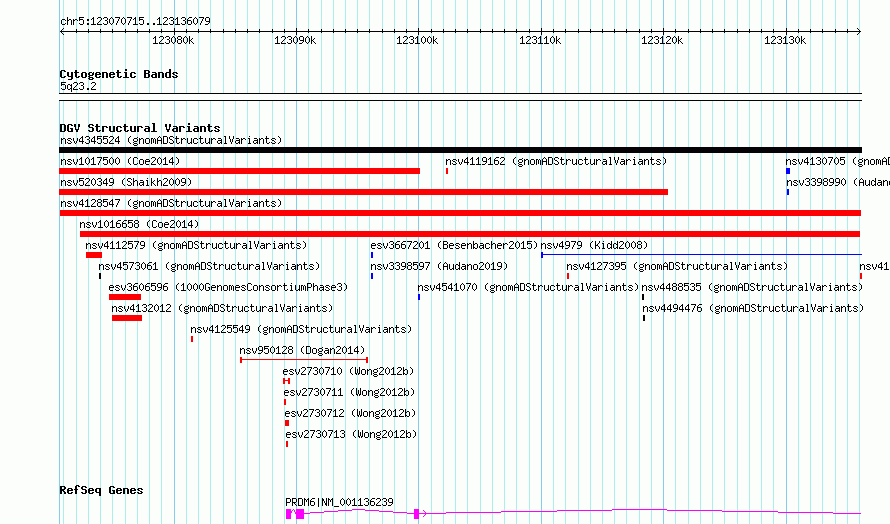
Task: Click the 123100k ruler tick label
Action: point(417,40)
